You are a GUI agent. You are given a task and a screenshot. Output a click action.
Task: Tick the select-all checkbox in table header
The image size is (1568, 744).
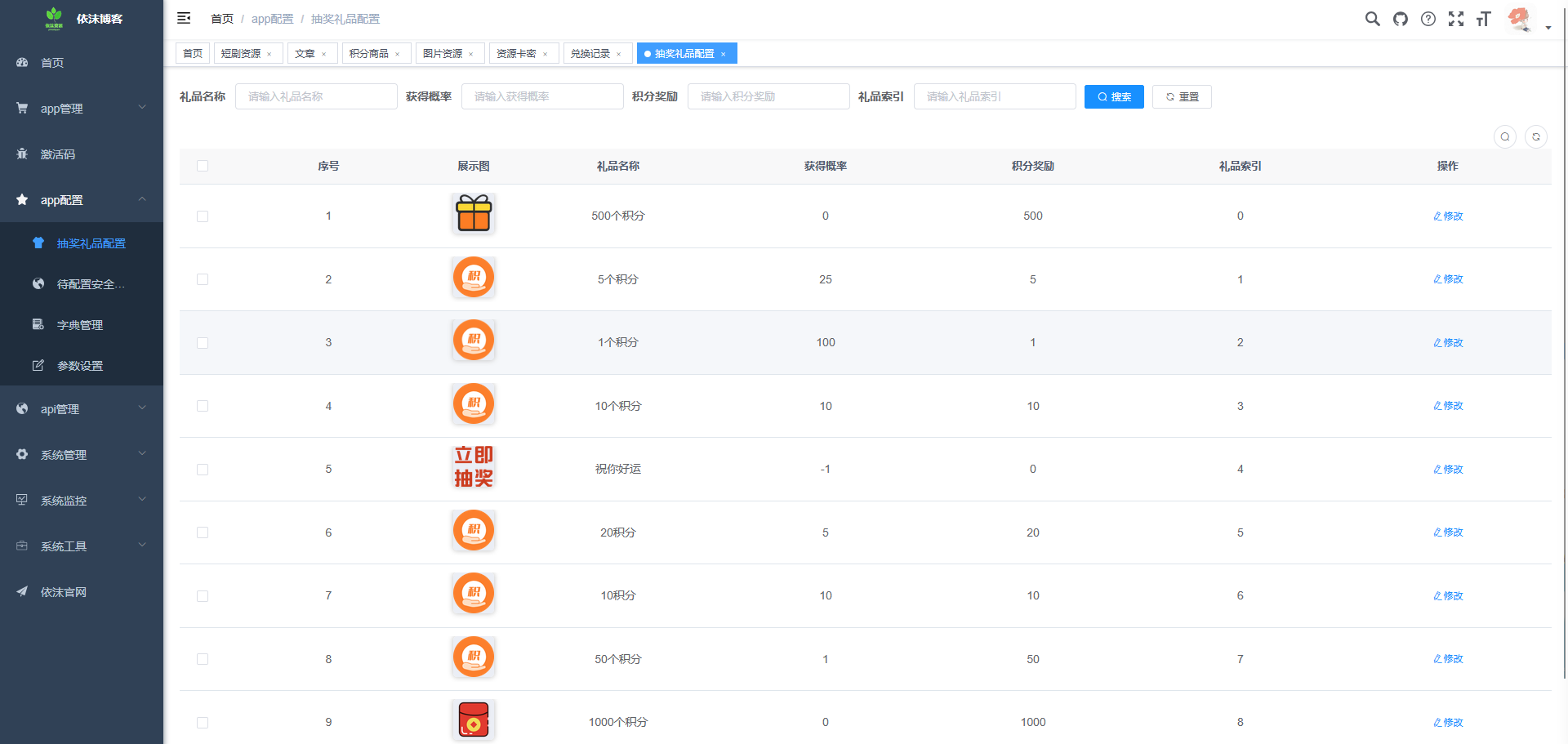203,166
